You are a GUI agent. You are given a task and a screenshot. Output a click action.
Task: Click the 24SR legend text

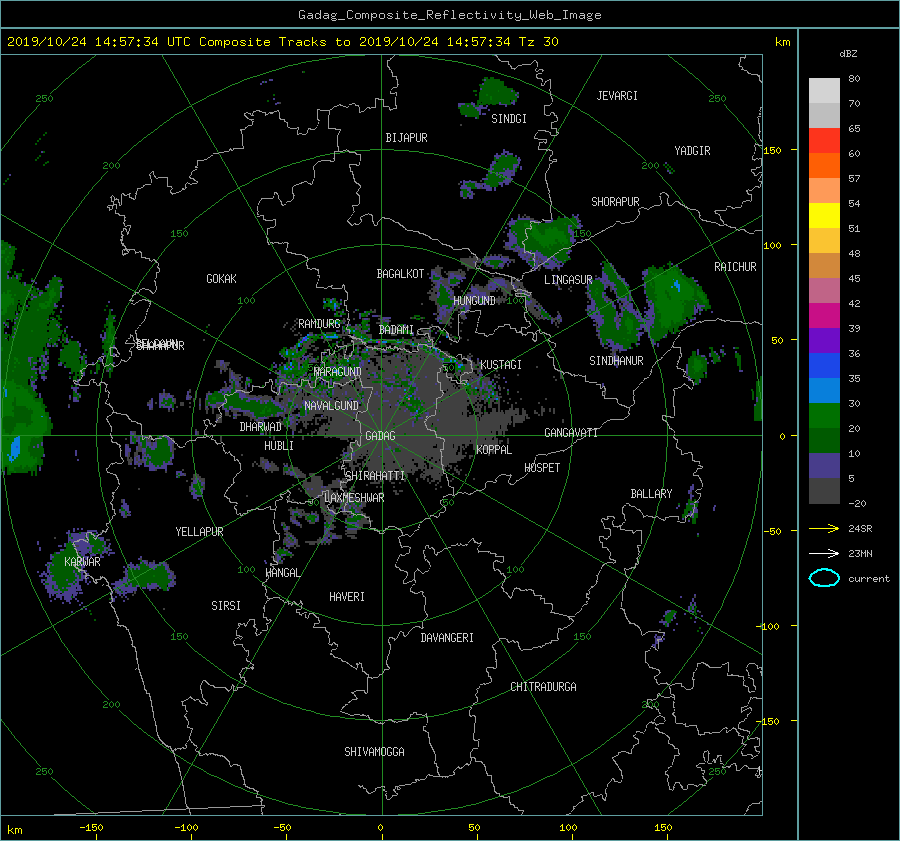point(860,529)
